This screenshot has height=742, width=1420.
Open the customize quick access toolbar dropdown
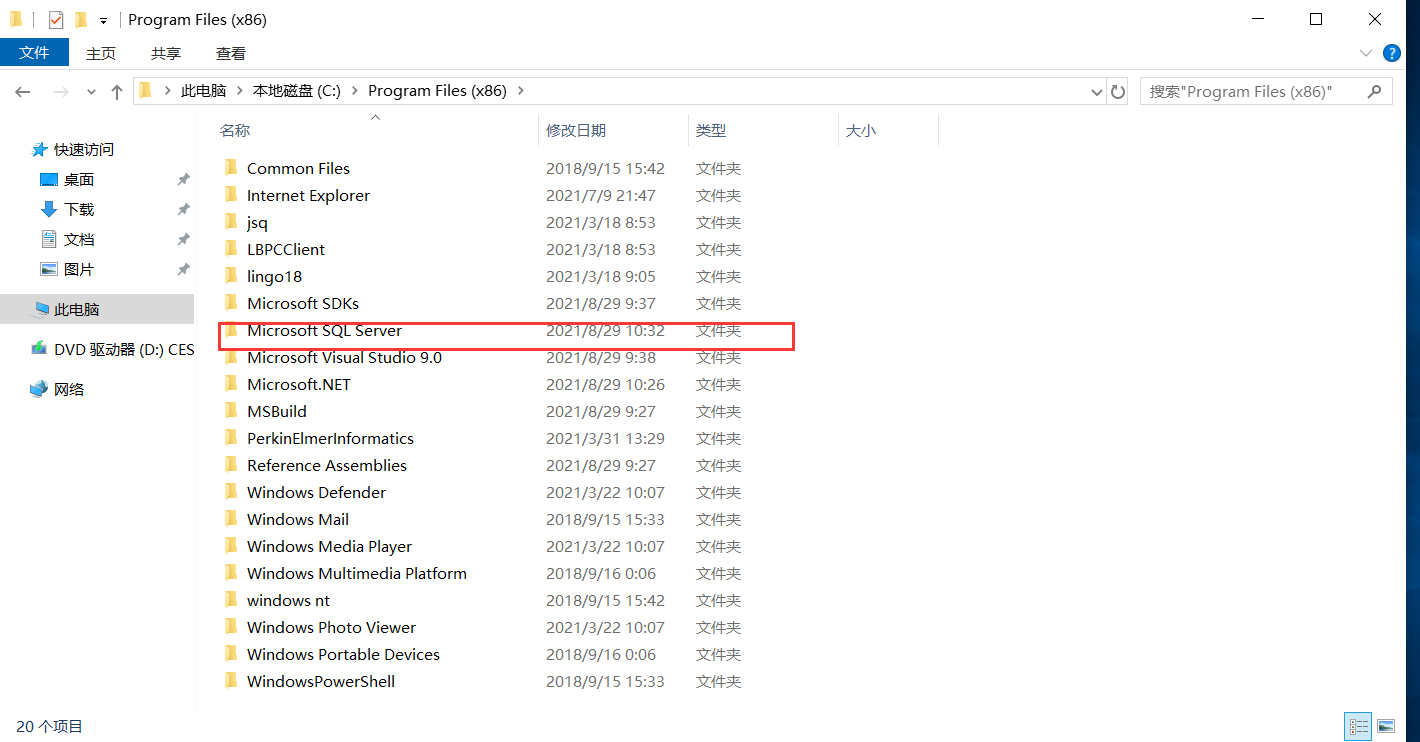pos(103,20)
